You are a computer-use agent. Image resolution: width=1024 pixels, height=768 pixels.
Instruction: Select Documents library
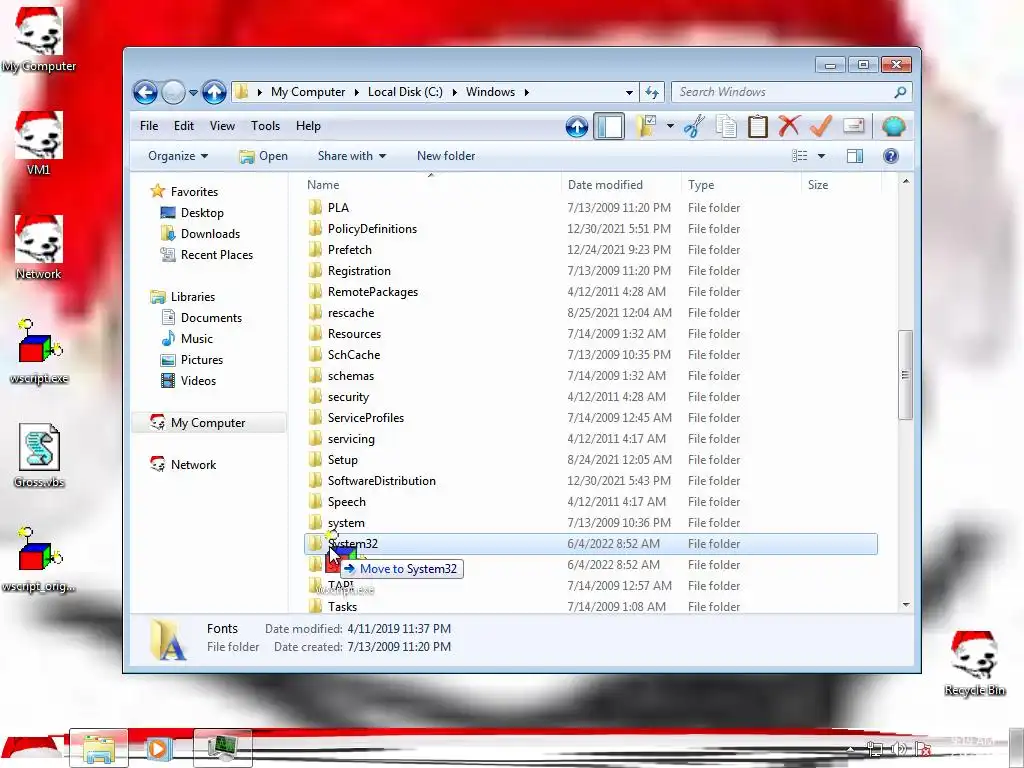pyautogui.click(x=211, y=318)
